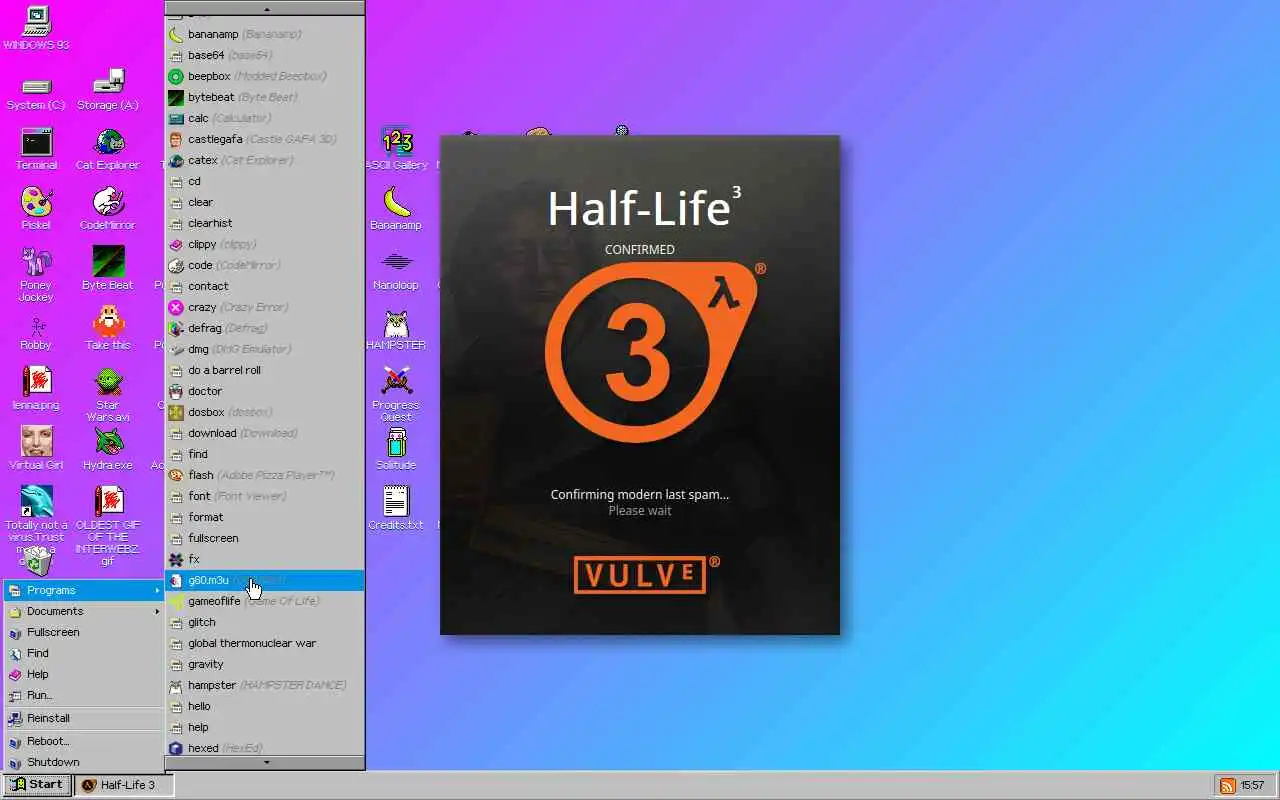Launch the Terminal desktop icon
The image size is (1280, 800).
tap(36, 150)
